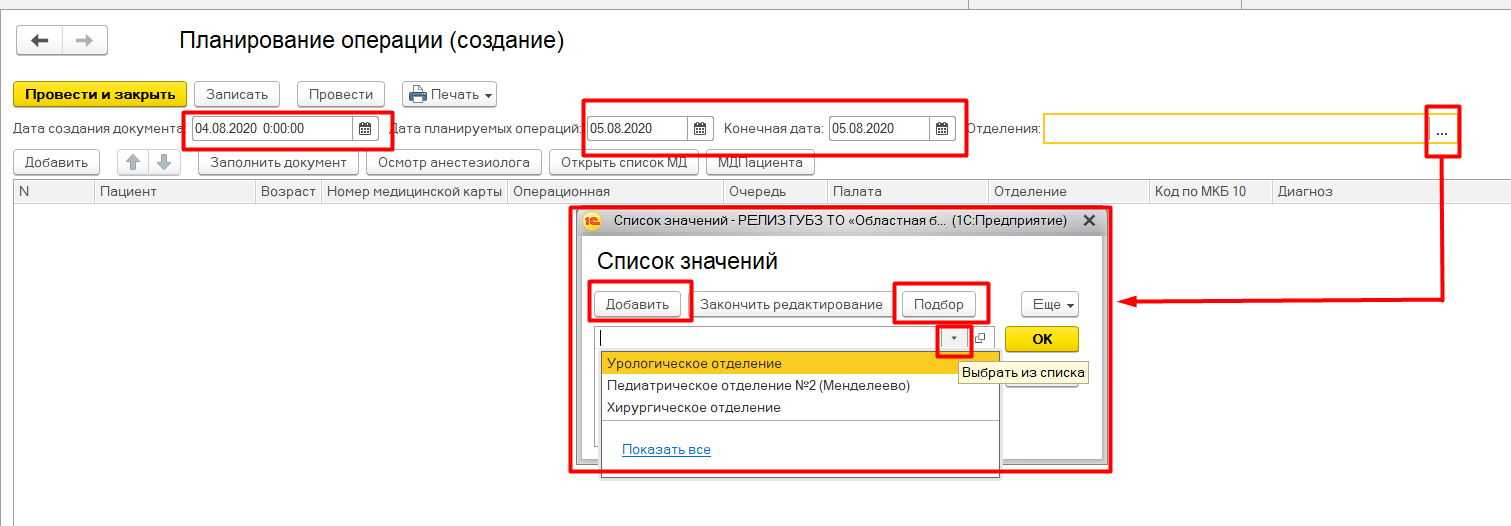The image size is (1511, 526).
Task: Choose Хирургическое отделение in the list
Action: click(694, 407)
